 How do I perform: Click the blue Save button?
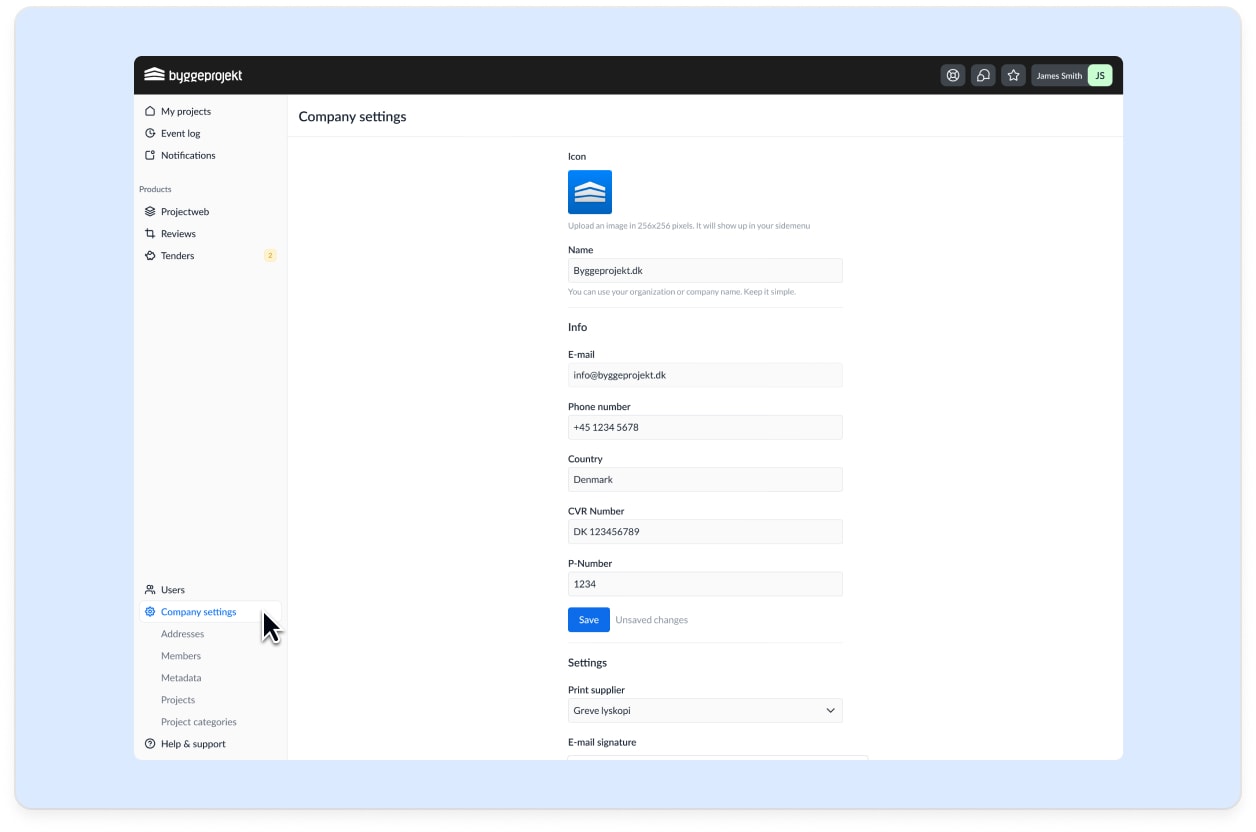pos(588,620)
